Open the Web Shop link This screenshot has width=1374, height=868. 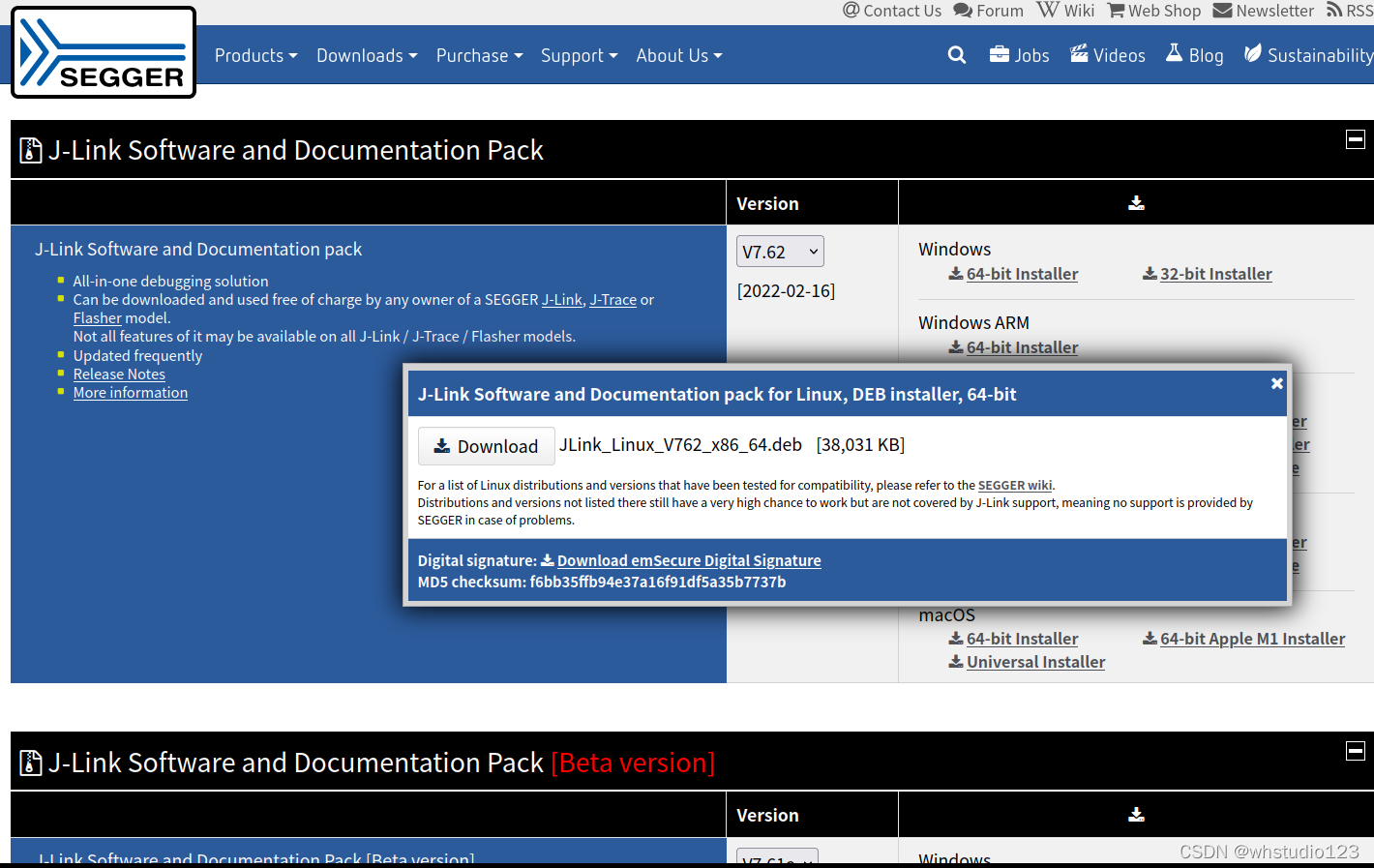(x=1154, y=11)
